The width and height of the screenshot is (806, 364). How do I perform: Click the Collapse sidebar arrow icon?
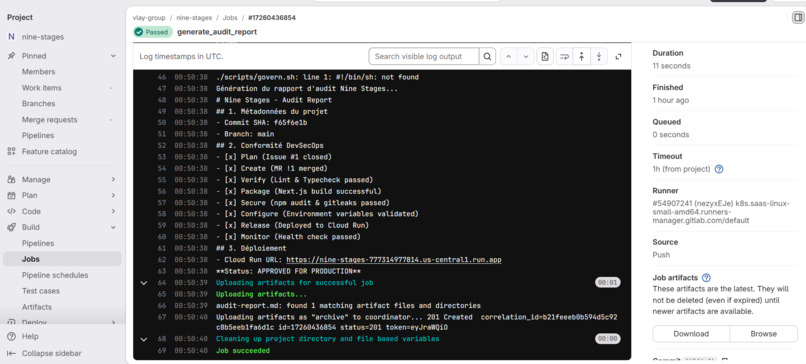click(11, 353)
